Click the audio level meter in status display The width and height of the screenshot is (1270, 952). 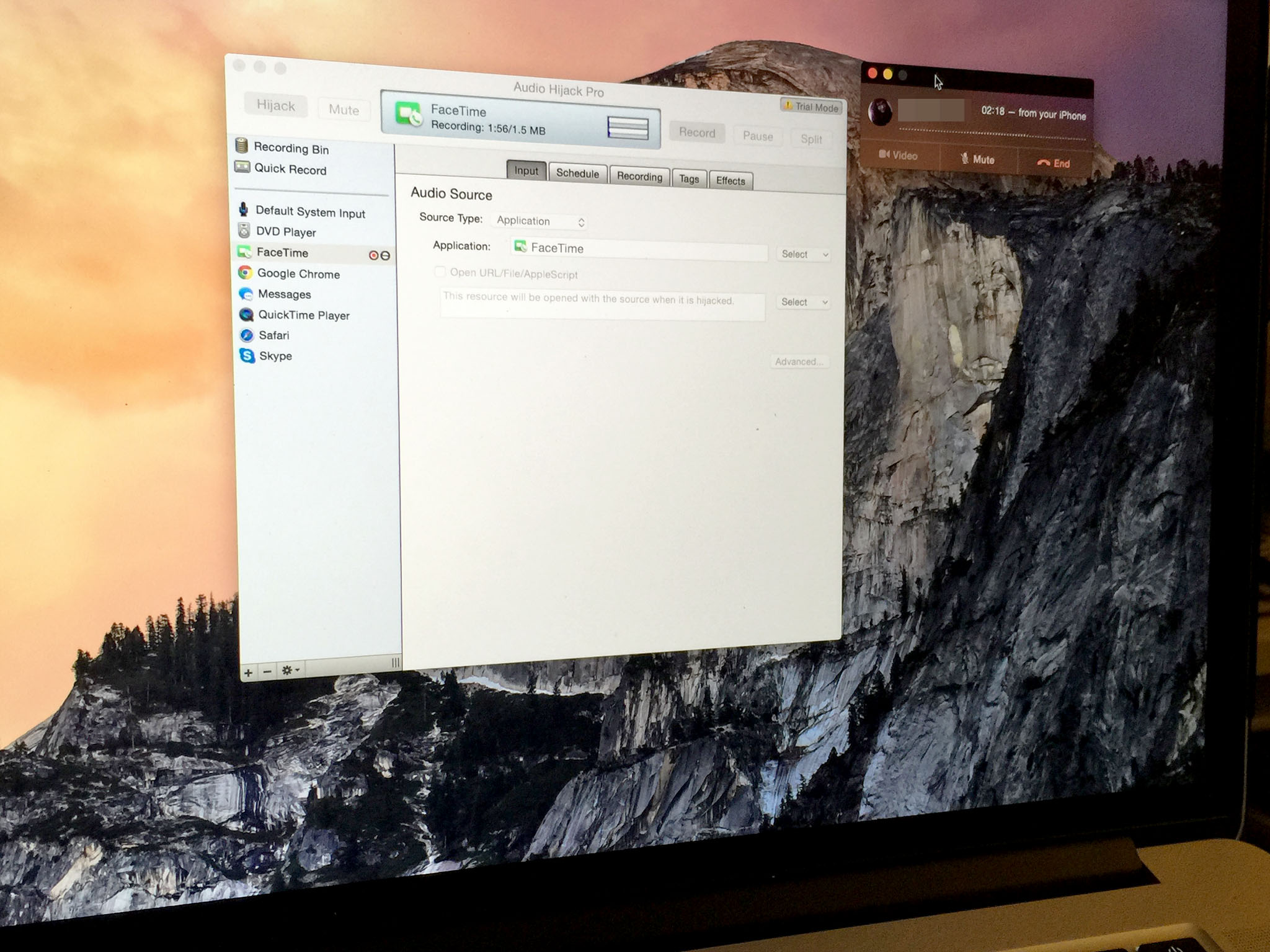628,128
